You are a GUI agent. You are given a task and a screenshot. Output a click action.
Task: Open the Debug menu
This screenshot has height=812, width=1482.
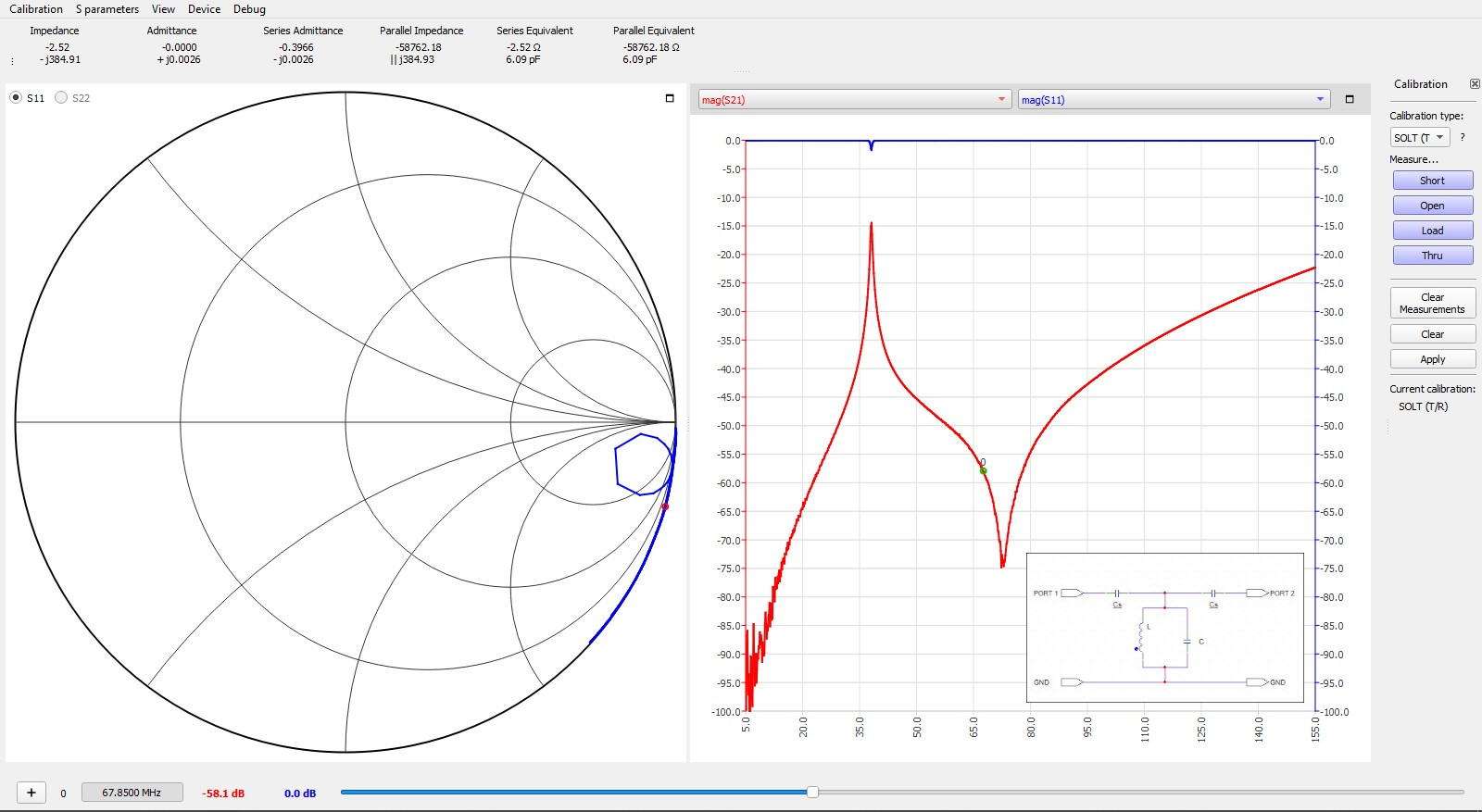[x=249, y=9]
